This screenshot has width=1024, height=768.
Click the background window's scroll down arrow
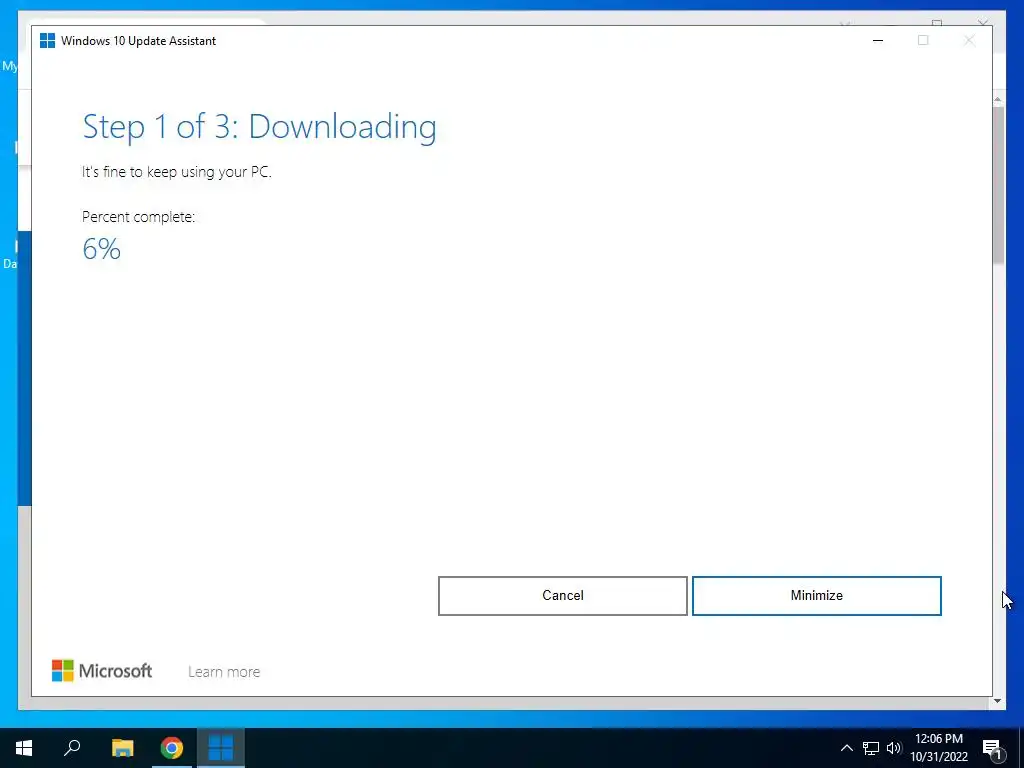(998, 701)
